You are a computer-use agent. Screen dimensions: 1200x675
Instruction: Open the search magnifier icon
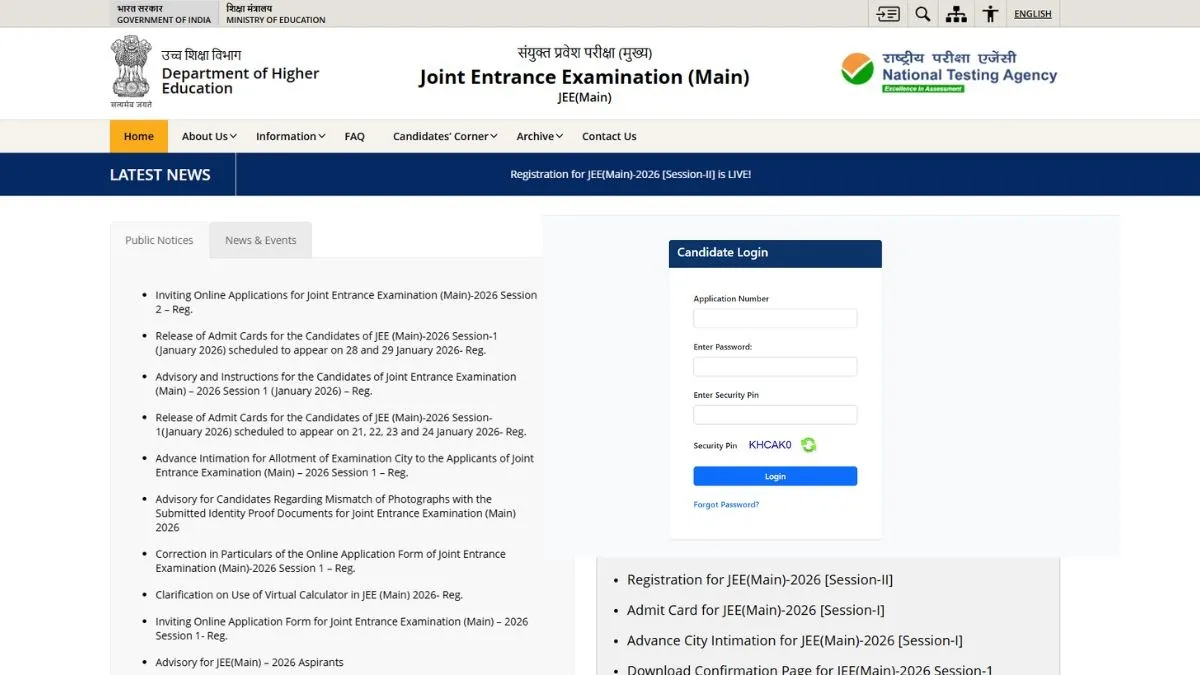tap(923, 14)
